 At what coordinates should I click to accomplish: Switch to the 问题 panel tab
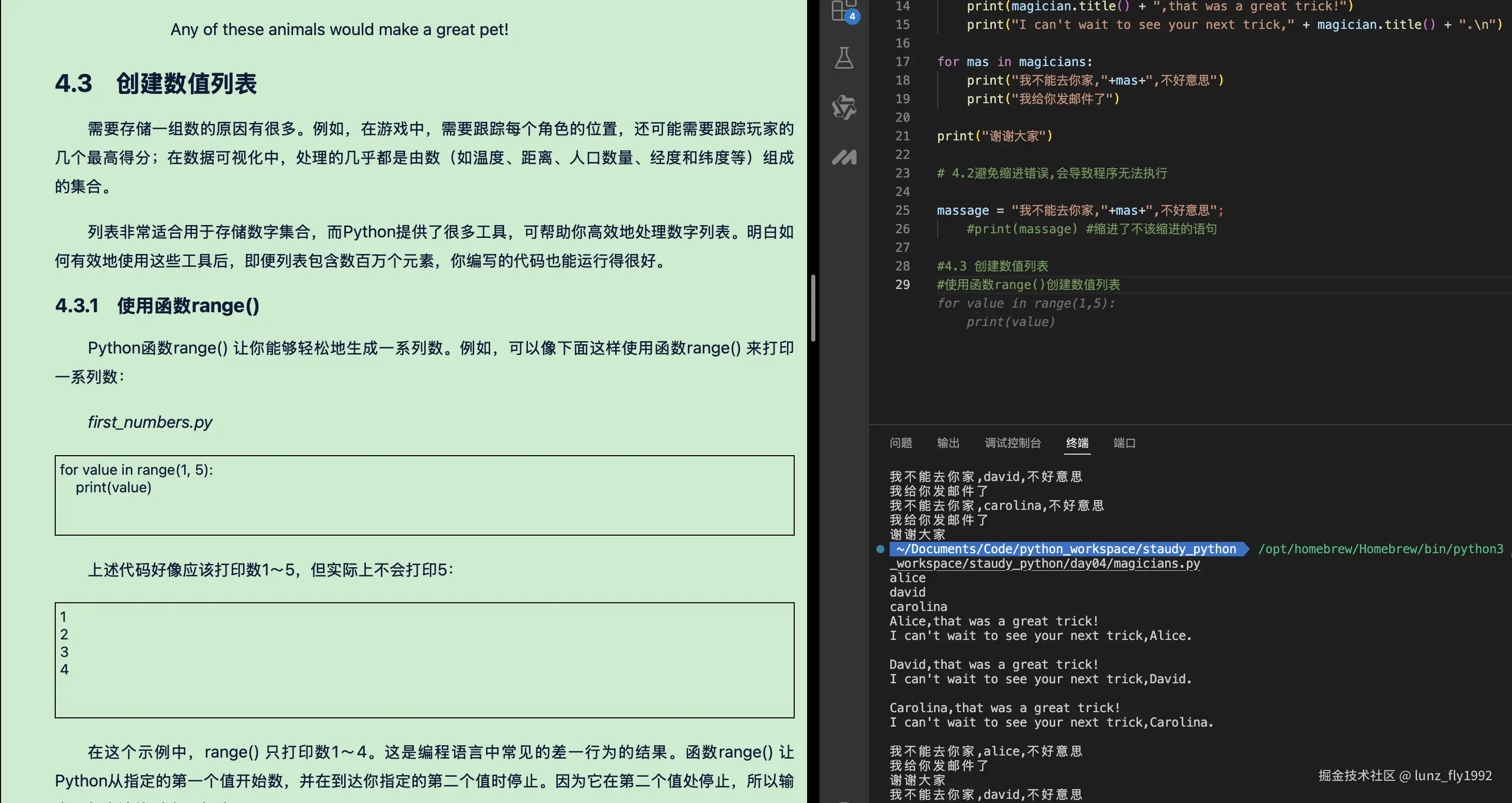(x=900, y=443)
